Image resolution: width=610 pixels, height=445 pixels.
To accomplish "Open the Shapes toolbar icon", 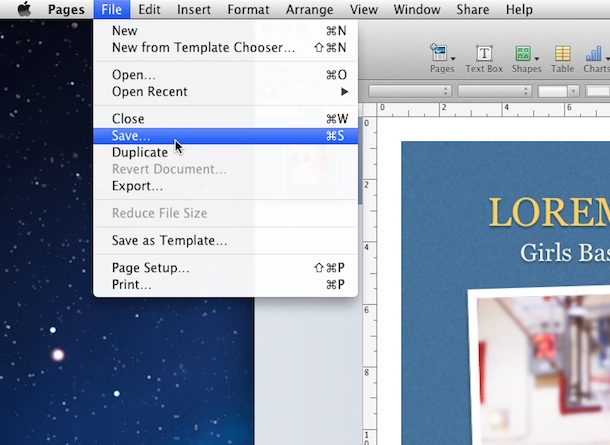I will [x=526, y=58].
